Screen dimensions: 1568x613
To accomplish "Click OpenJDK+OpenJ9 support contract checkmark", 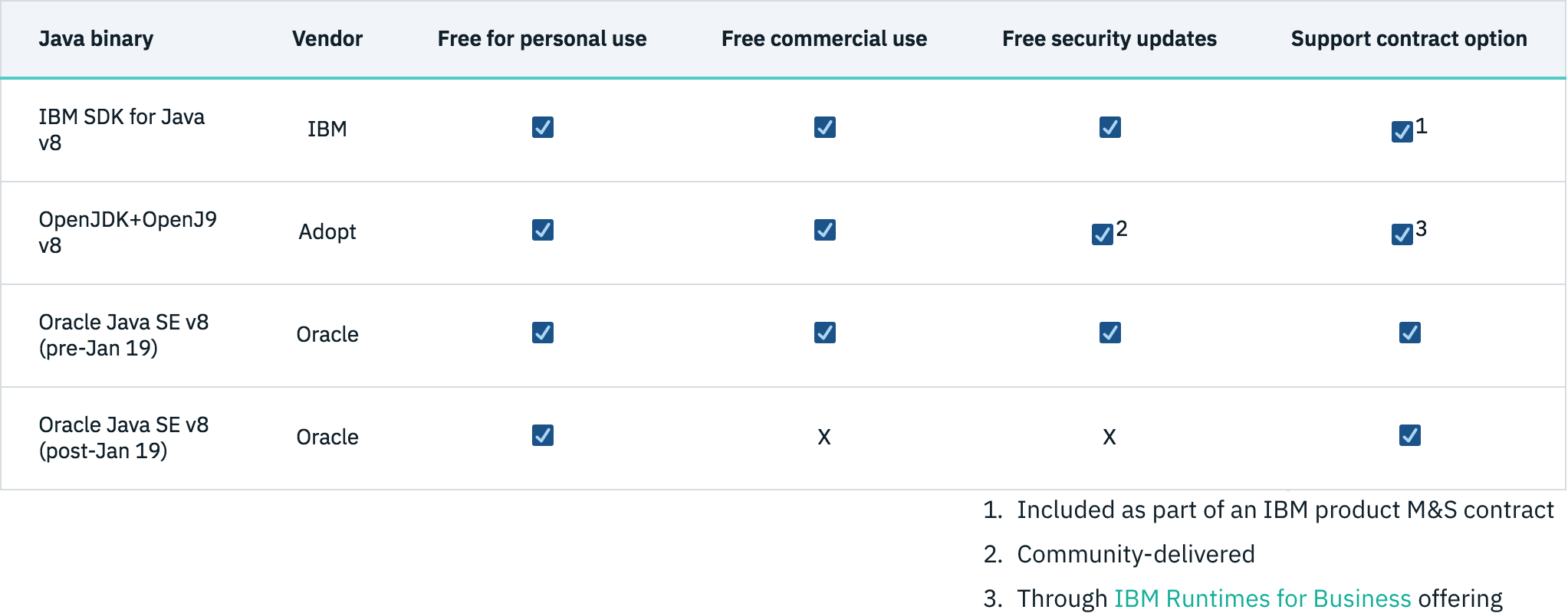I will pos(1402,234).
